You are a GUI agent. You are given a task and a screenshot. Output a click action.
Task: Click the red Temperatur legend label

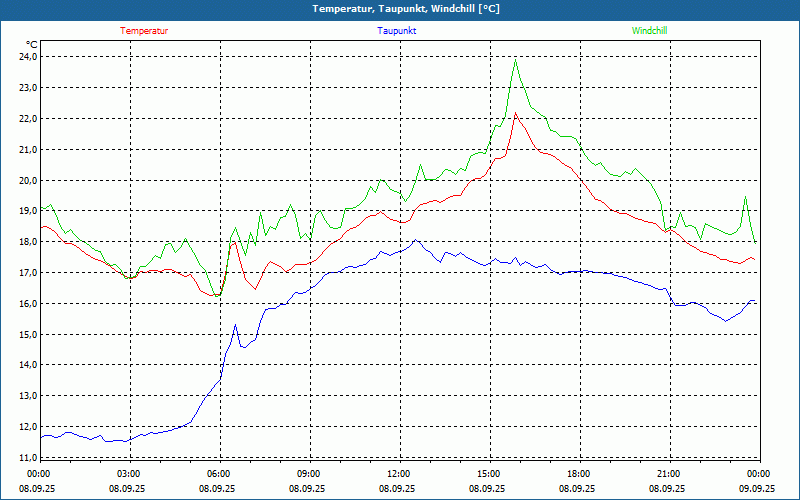pos(144,31)
